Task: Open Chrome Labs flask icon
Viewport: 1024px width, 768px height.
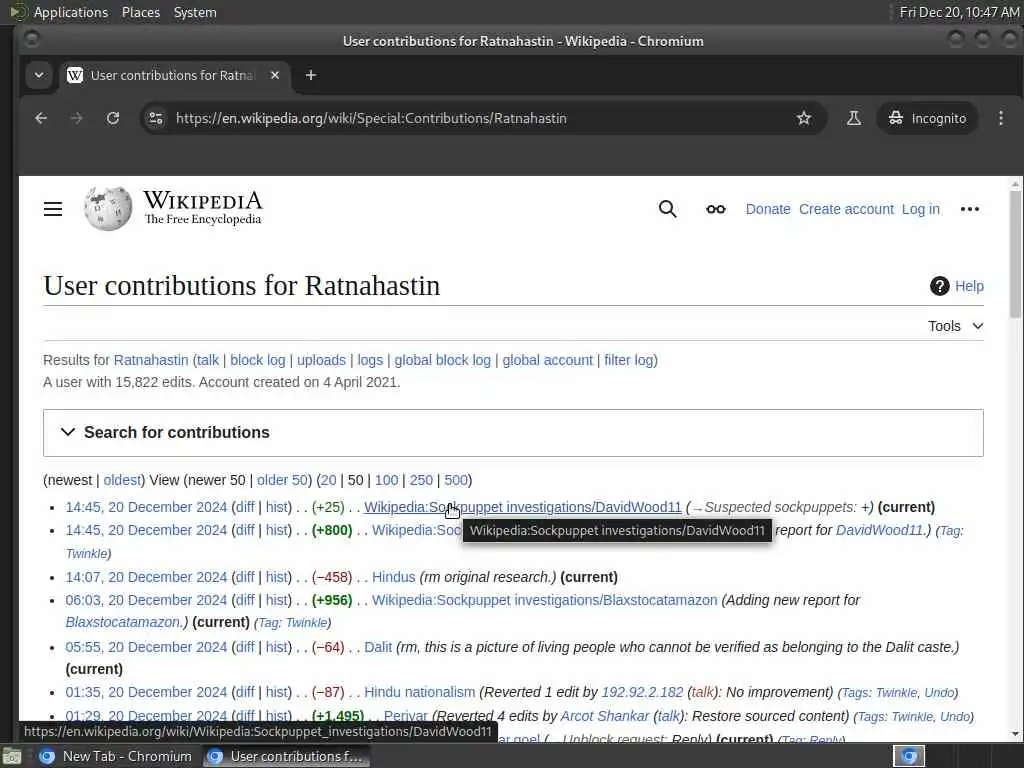Action: coord(854,118)
